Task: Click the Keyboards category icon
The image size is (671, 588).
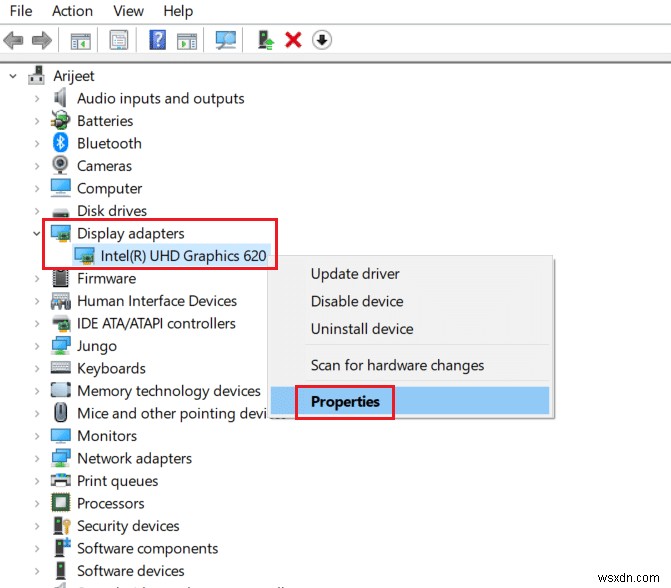Action: [60, 367]
